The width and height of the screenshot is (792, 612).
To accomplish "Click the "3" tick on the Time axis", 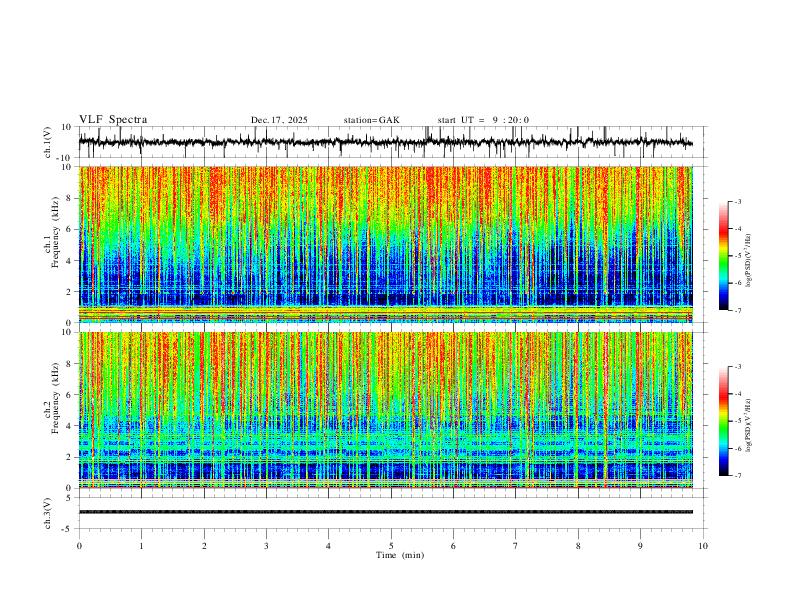I will tap(266, 546).
